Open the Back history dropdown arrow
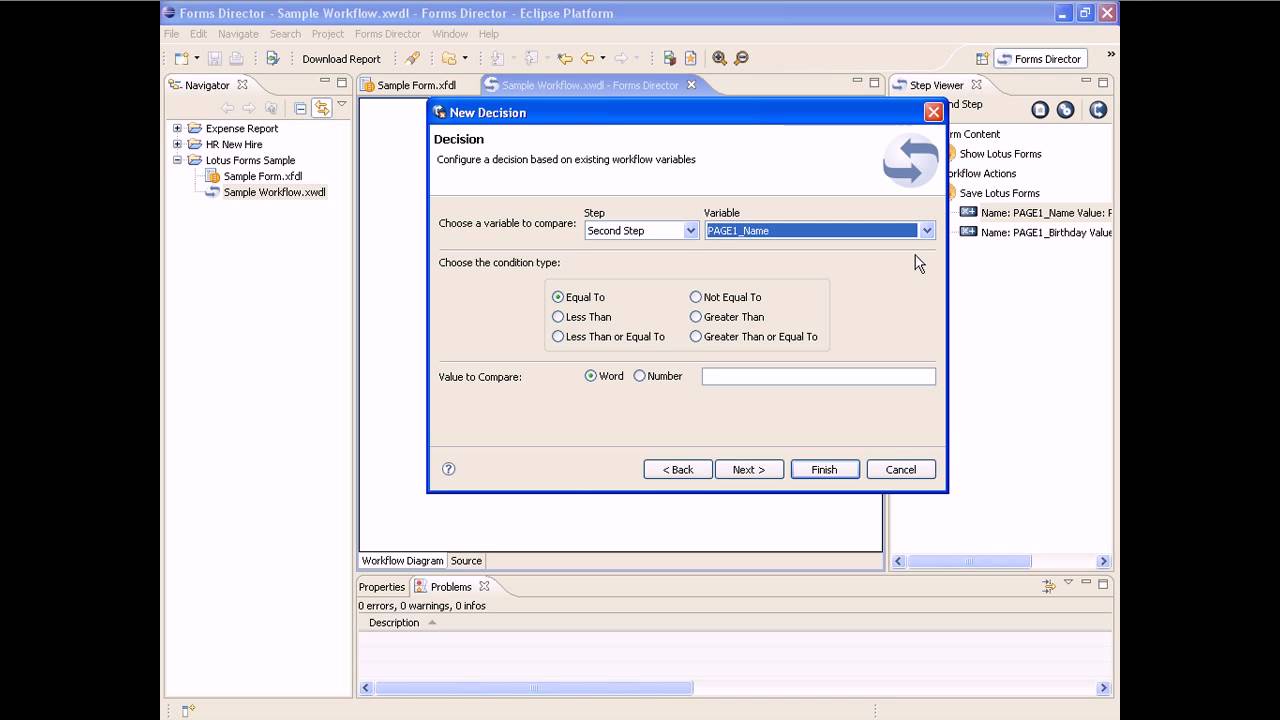Screen dimensions: 1280x720 (x=603, y=59)
